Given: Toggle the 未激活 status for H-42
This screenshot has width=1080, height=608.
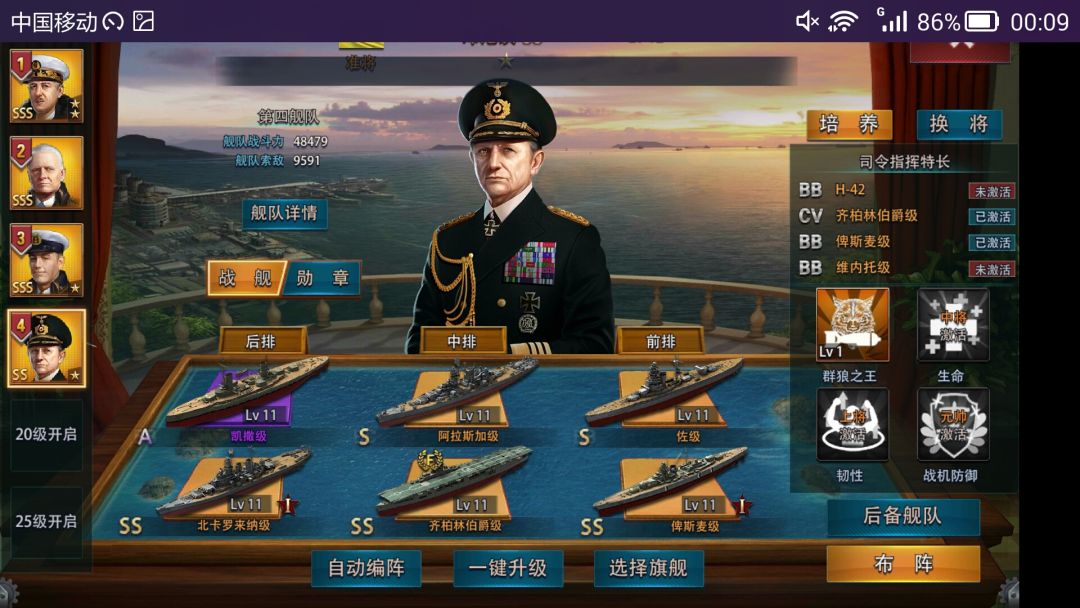Looking at the screenshot, I should coord(992,191).
